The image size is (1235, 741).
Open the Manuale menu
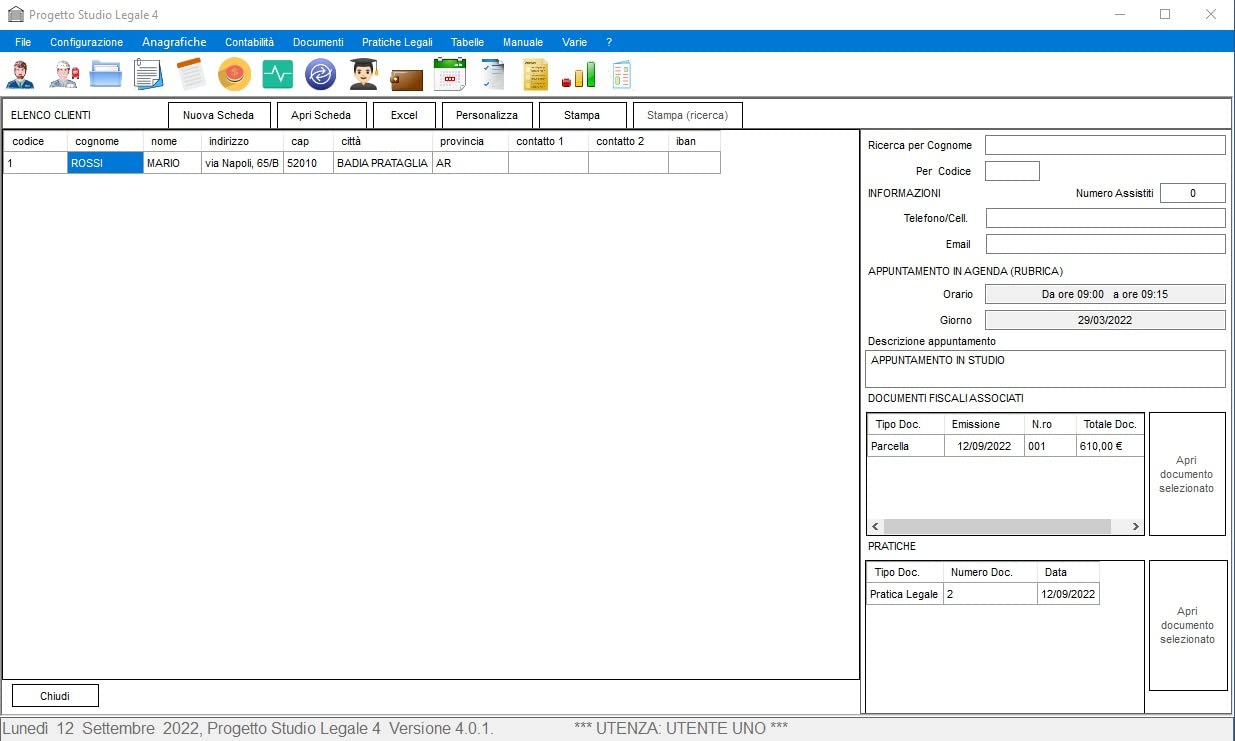click(x=523, y=42)
